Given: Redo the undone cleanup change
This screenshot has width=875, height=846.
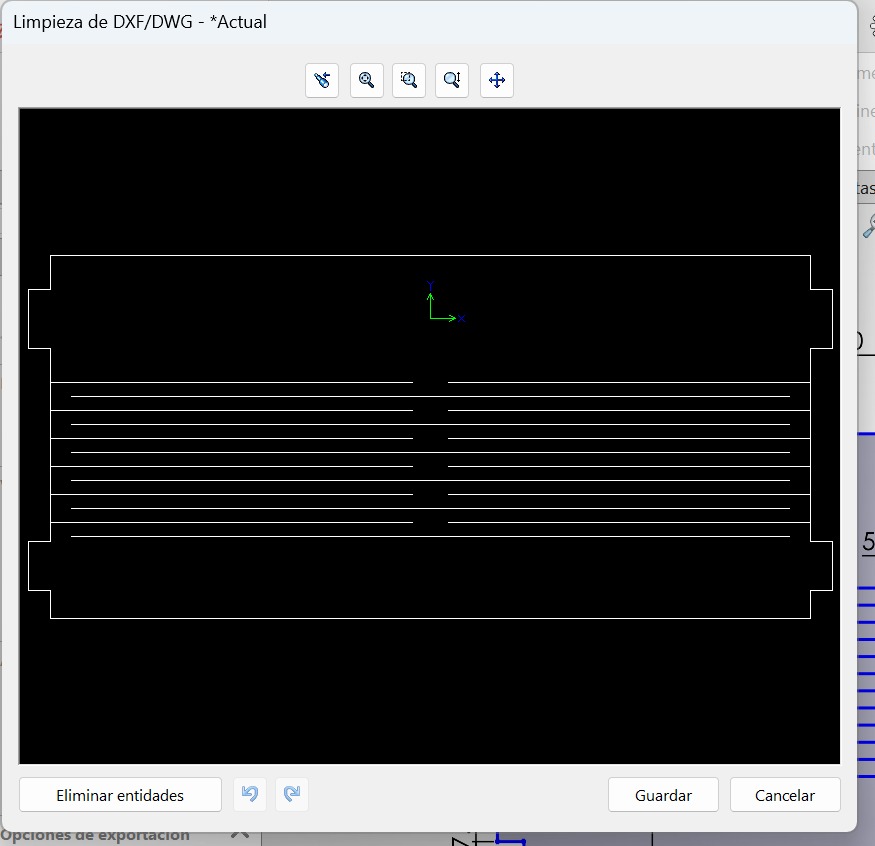Looking at the screenshot, I should [291, 794].
